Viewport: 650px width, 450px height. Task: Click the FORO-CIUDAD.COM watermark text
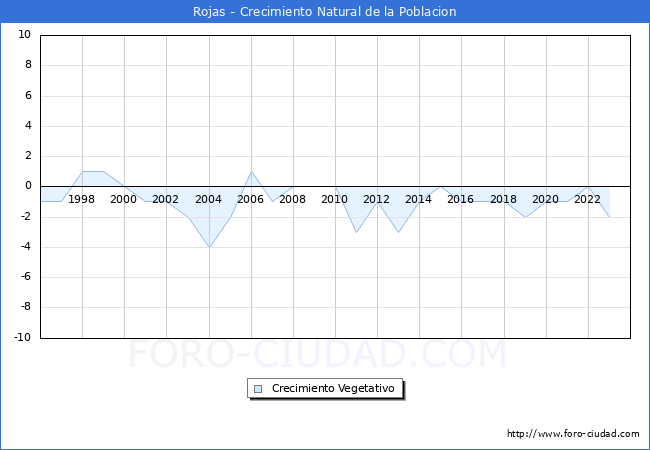pos(317,355)
